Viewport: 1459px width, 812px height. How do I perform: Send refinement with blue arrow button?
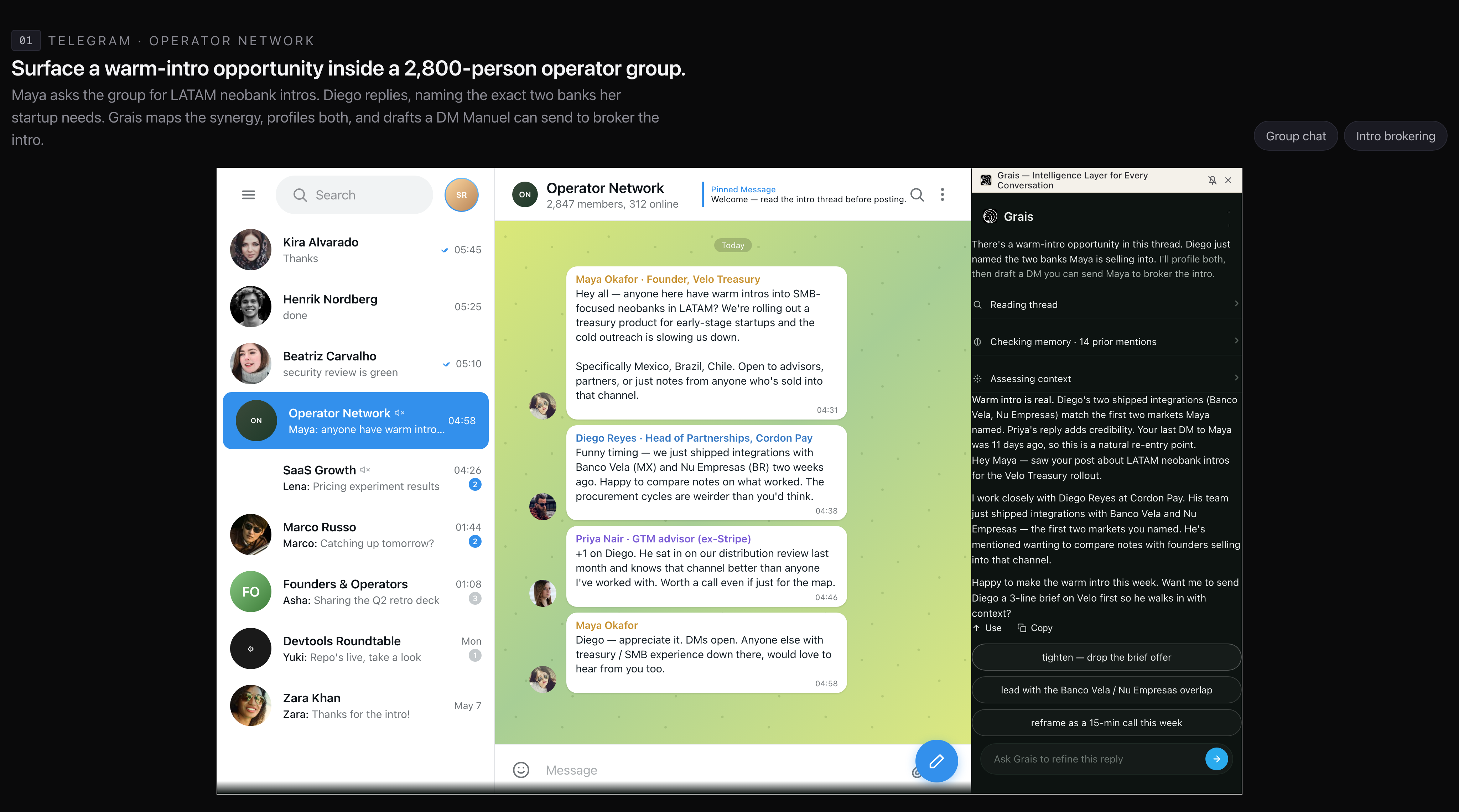(1216, 759)
